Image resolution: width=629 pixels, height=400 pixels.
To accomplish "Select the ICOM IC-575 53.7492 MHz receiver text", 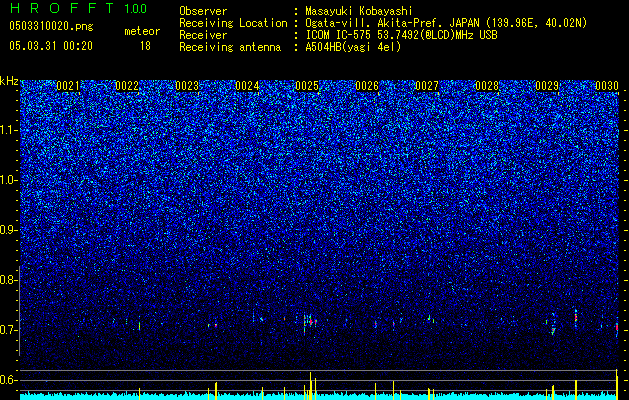I will [401, 35].
